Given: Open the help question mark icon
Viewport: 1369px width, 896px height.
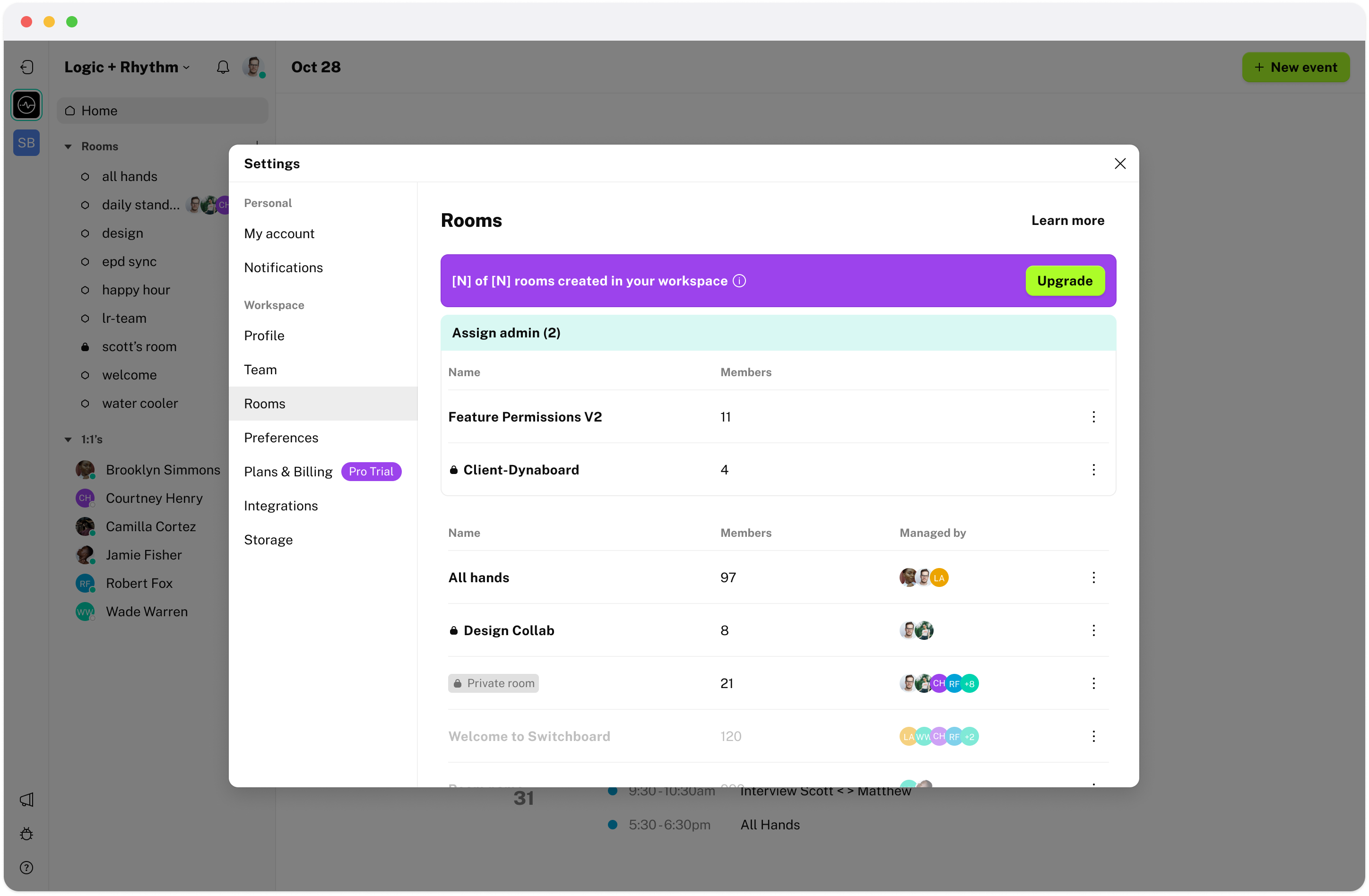Looking at the screenshot, I should pos(26,867).
